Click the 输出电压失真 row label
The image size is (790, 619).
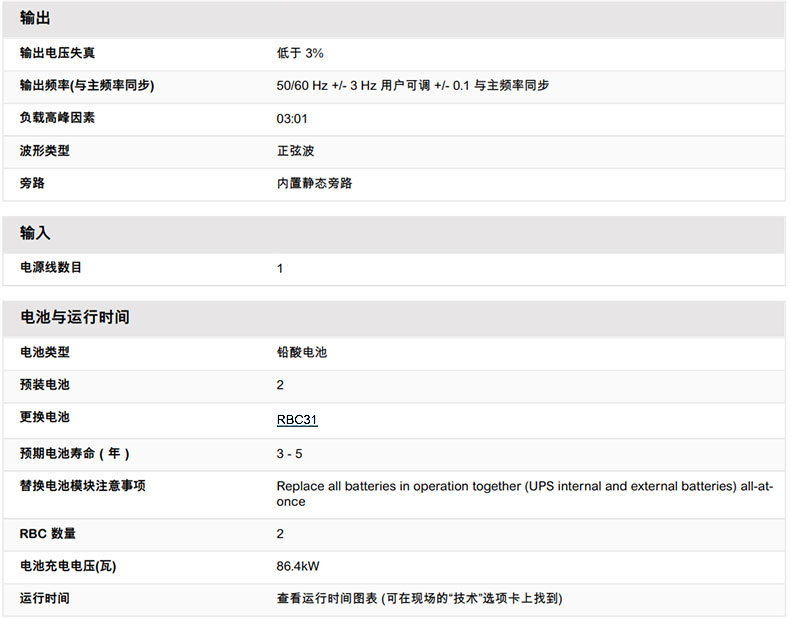[x=58, y=53]
